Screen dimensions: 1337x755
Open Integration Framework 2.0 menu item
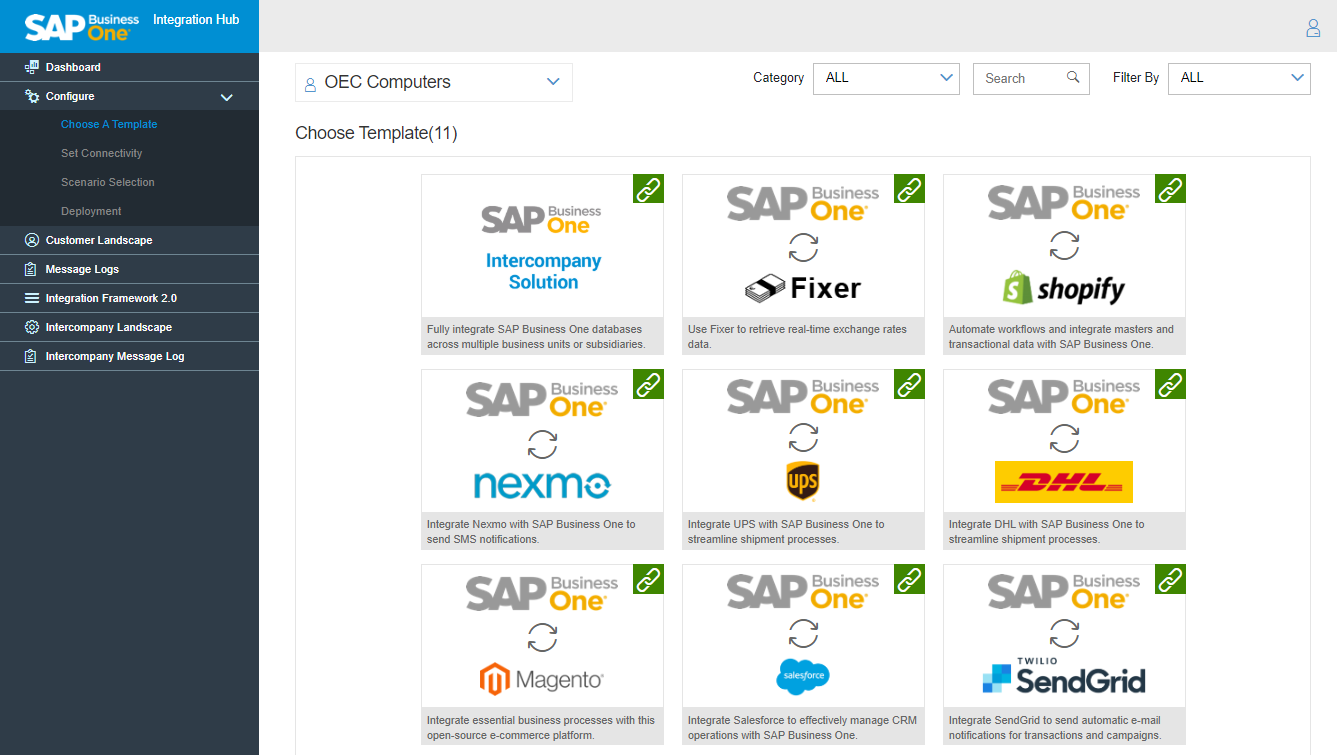click(111, 298)
